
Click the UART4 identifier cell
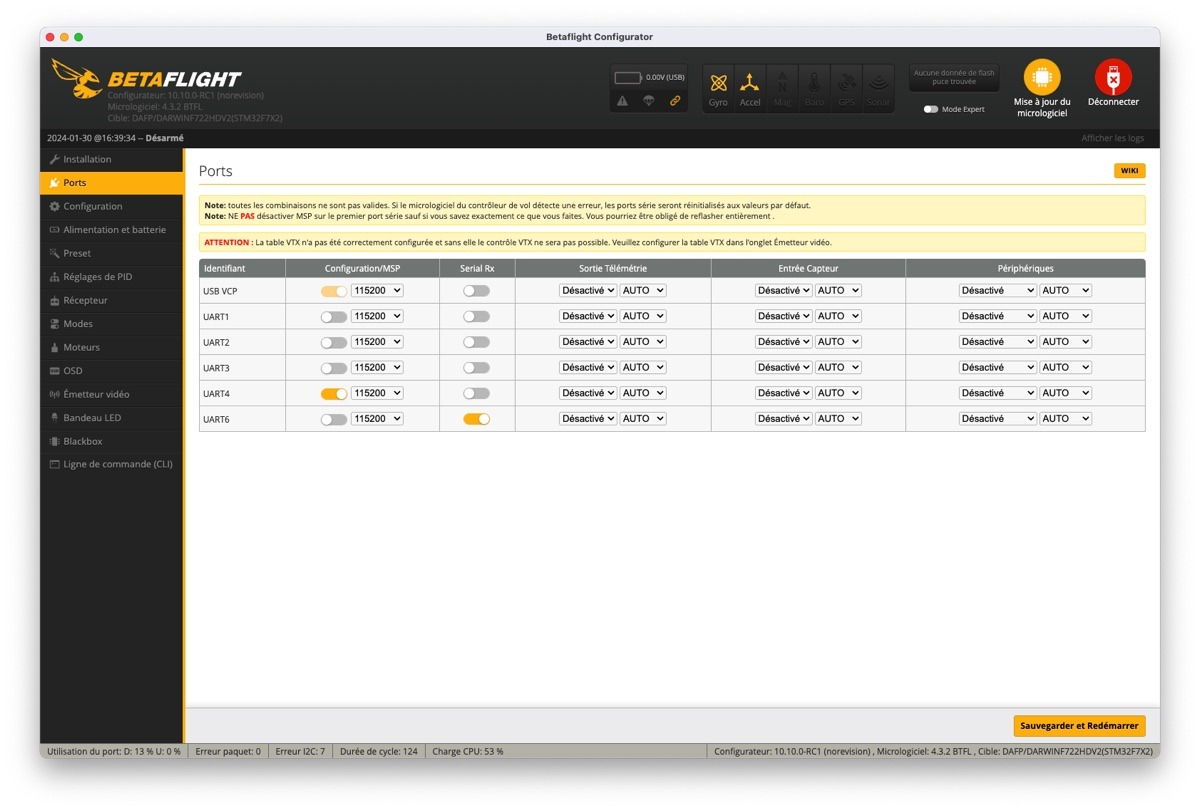[x=242, y=394]
